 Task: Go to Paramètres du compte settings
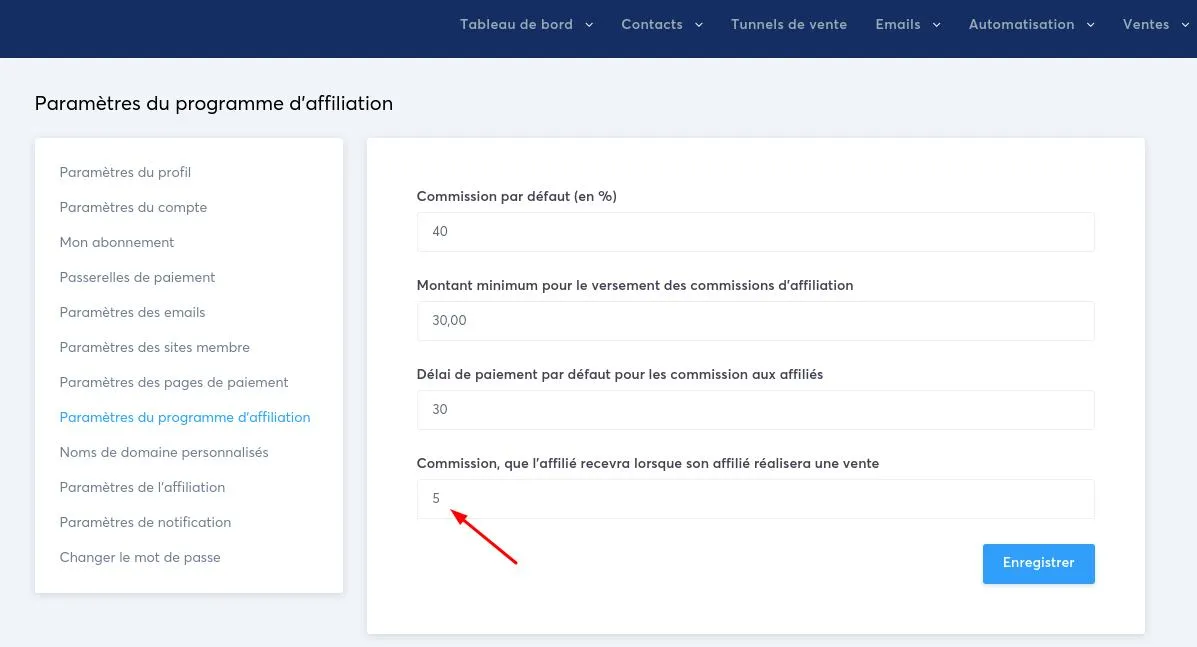[x=133, y=207]
